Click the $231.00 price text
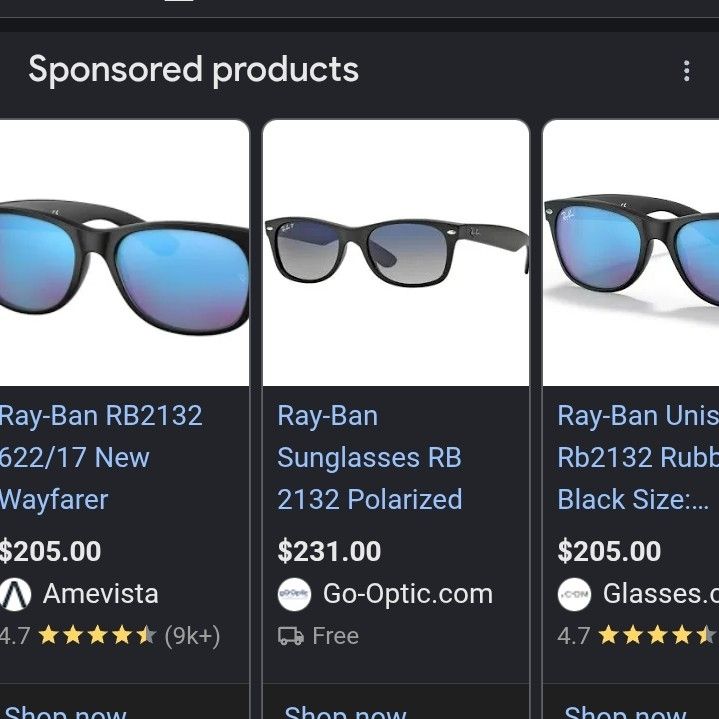This screenshot has width=719, height=719. 329,551
